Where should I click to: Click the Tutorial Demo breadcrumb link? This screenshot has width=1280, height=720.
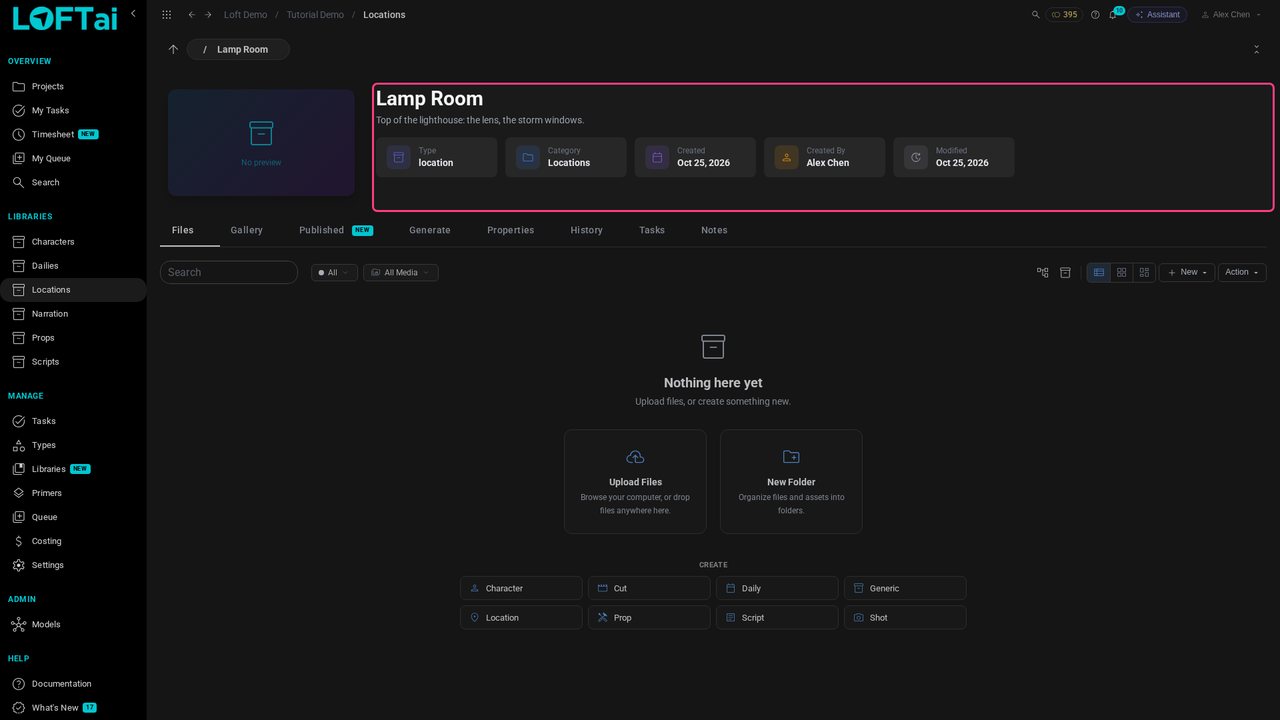click(x=315, y=15)
